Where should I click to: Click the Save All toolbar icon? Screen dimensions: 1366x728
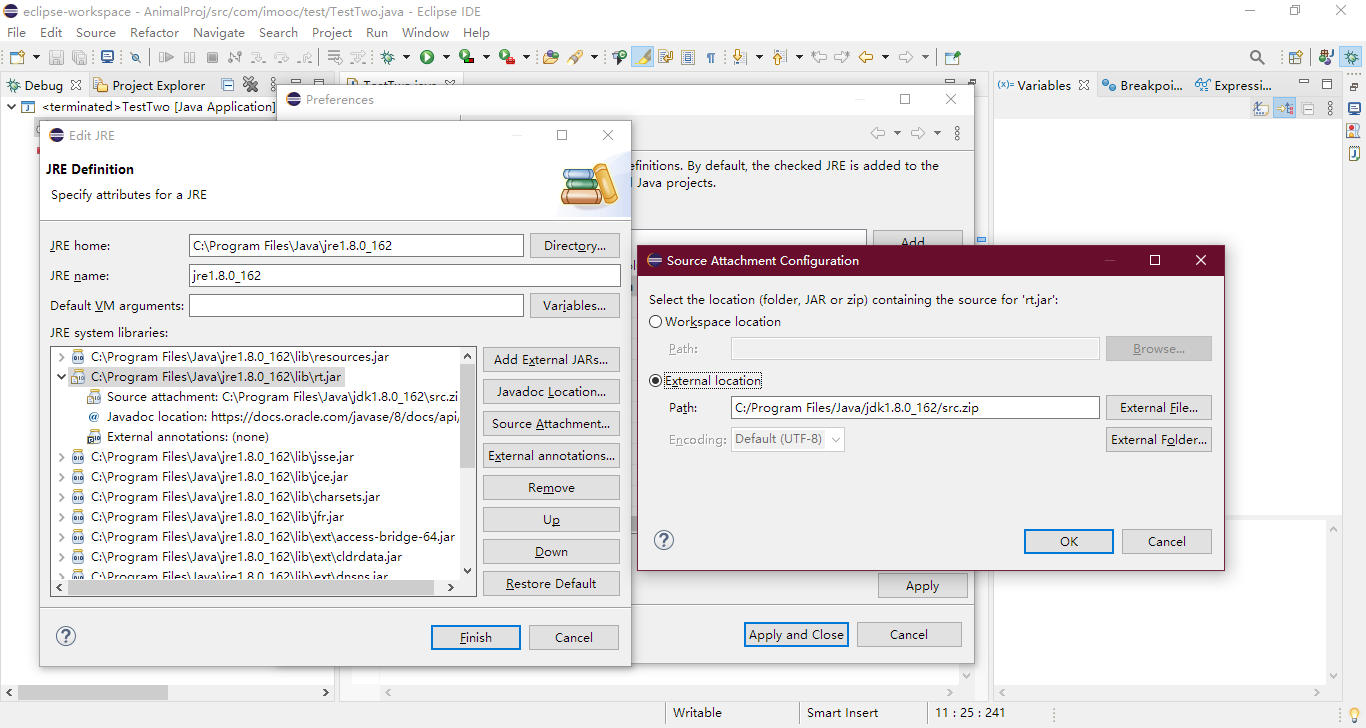point(79,57)
